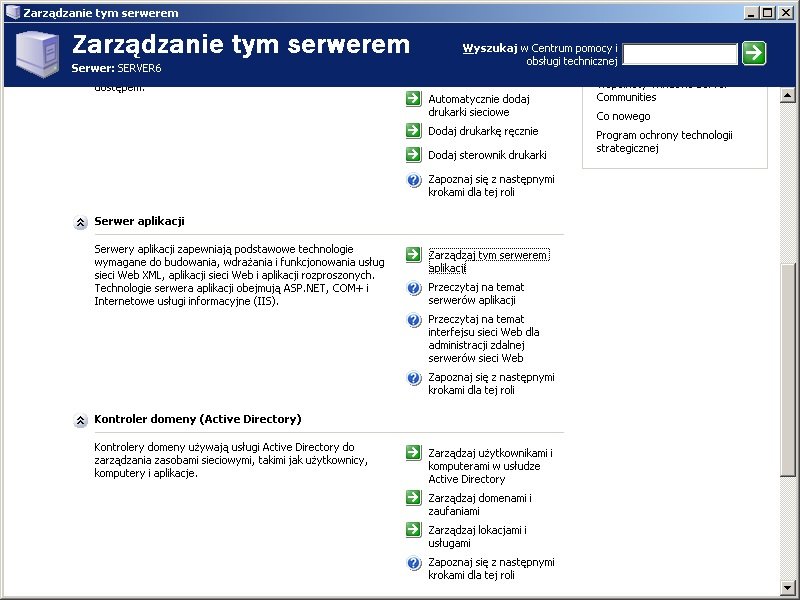Image resolution: width=800 pixels, height=600 pixels.
Task: Minimize the Zarządzanie tym serwerem window
Action: pyautogui.click(x=751, y=13)
